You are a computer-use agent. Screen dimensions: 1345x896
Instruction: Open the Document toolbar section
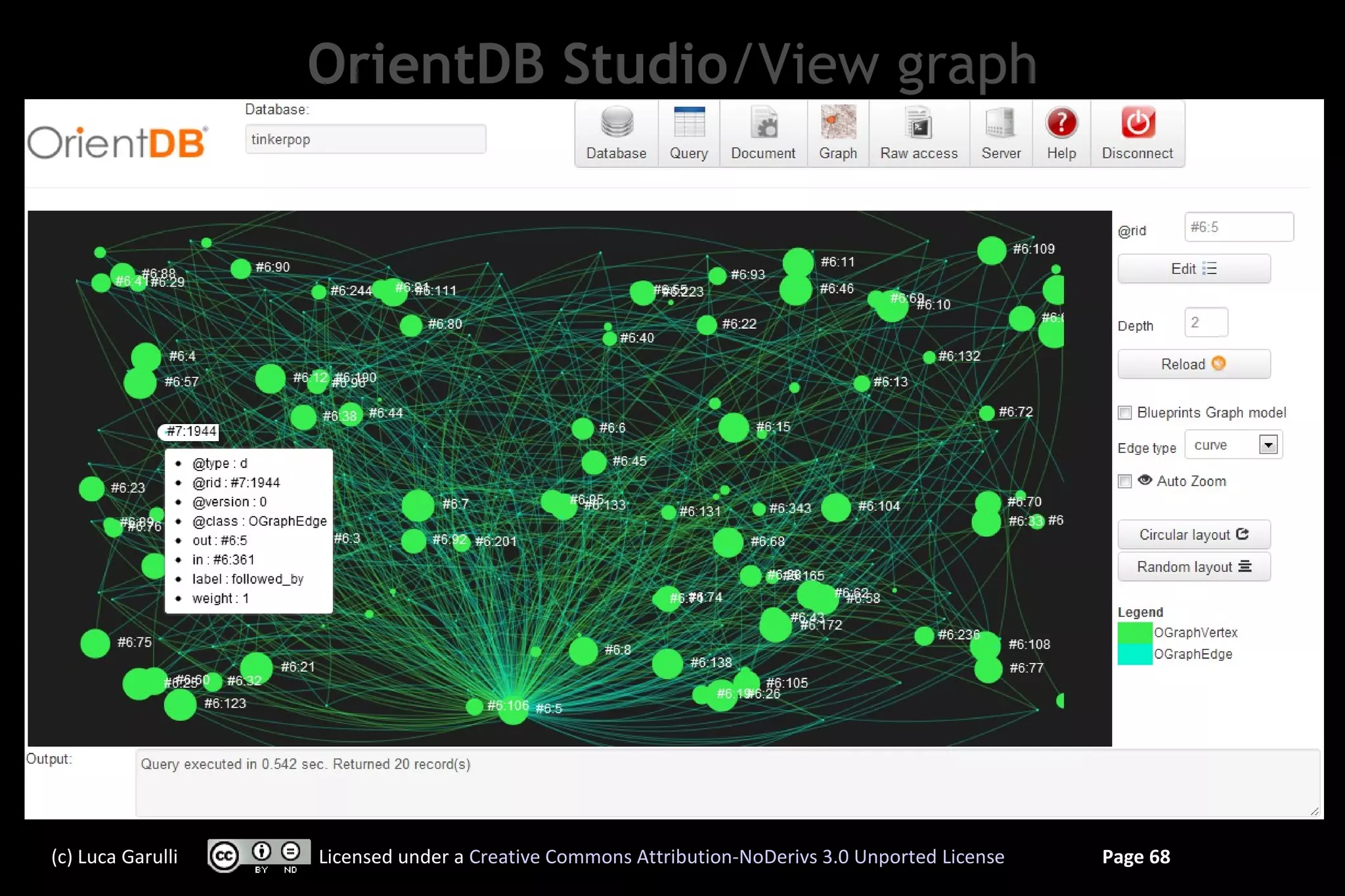[x=763, y=134]
